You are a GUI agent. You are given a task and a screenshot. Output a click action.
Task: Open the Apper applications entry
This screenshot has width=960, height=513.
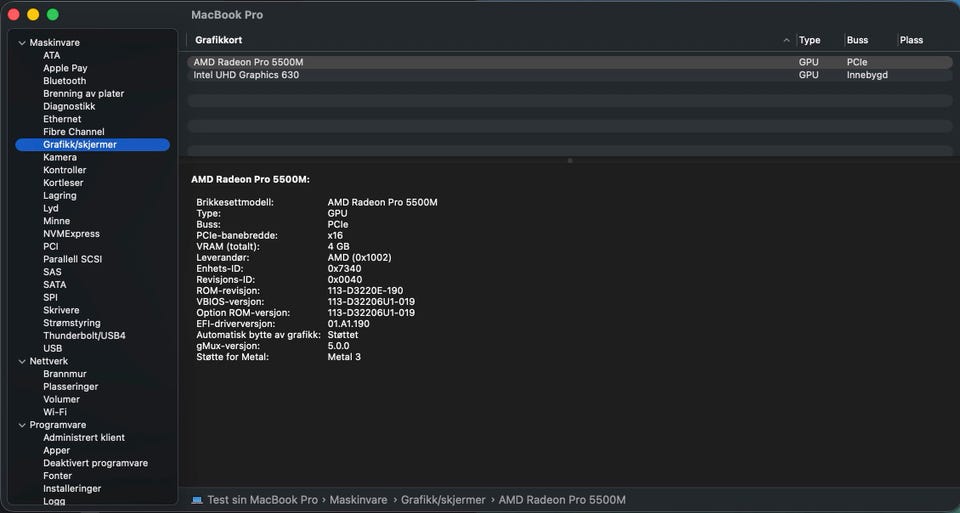point(56,451)
